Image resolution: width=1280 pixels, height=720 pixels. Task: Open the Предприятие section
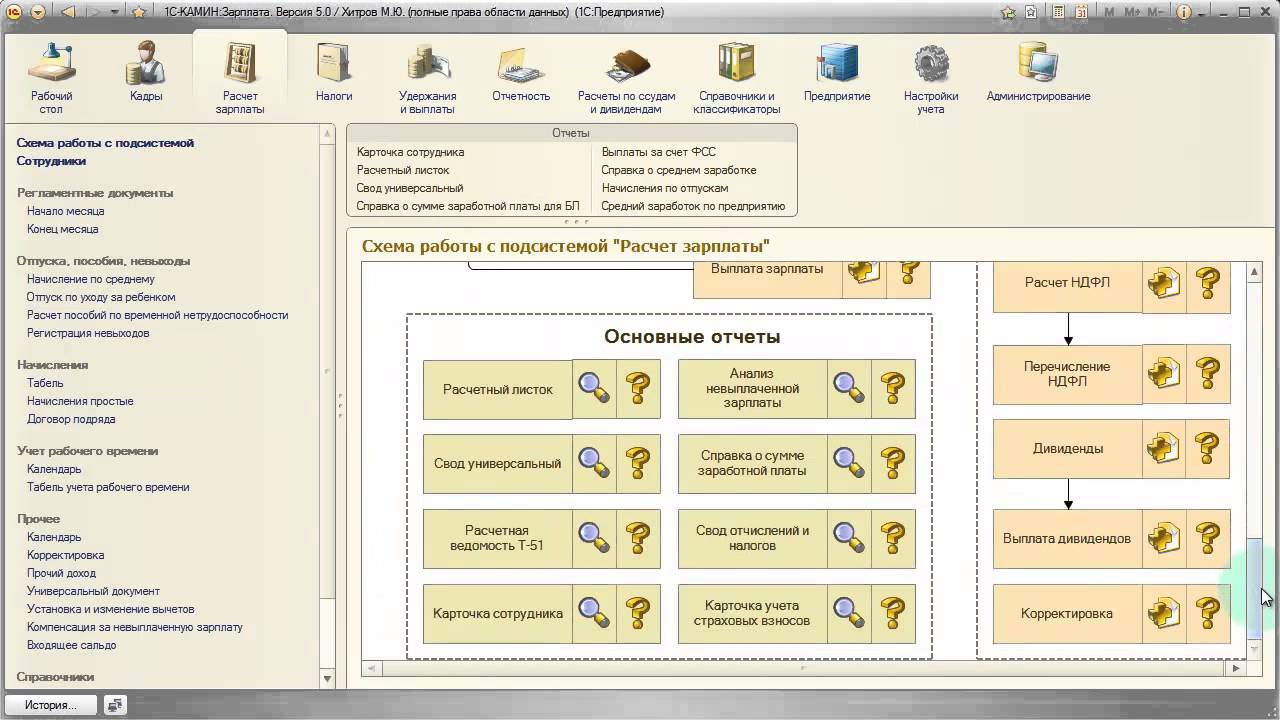point(837,72)
